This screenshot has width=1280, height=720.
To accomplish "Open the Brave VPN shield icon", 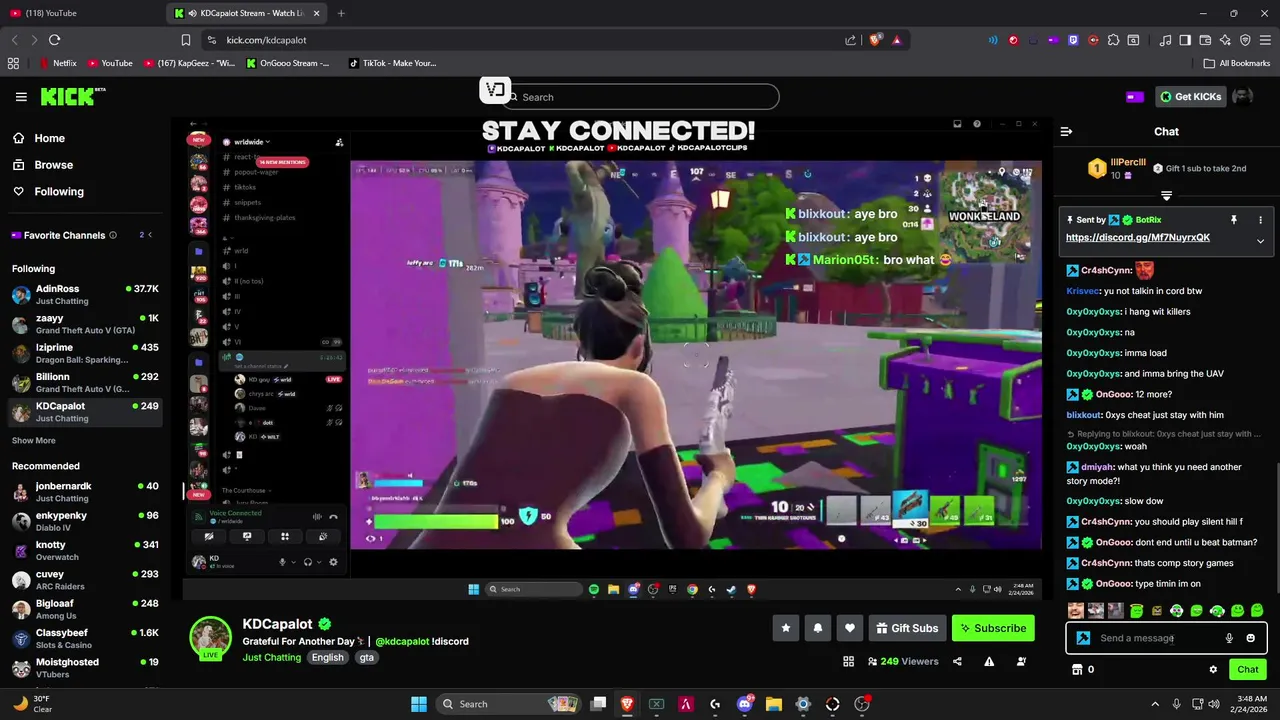I will click(x=1245, y=40).
